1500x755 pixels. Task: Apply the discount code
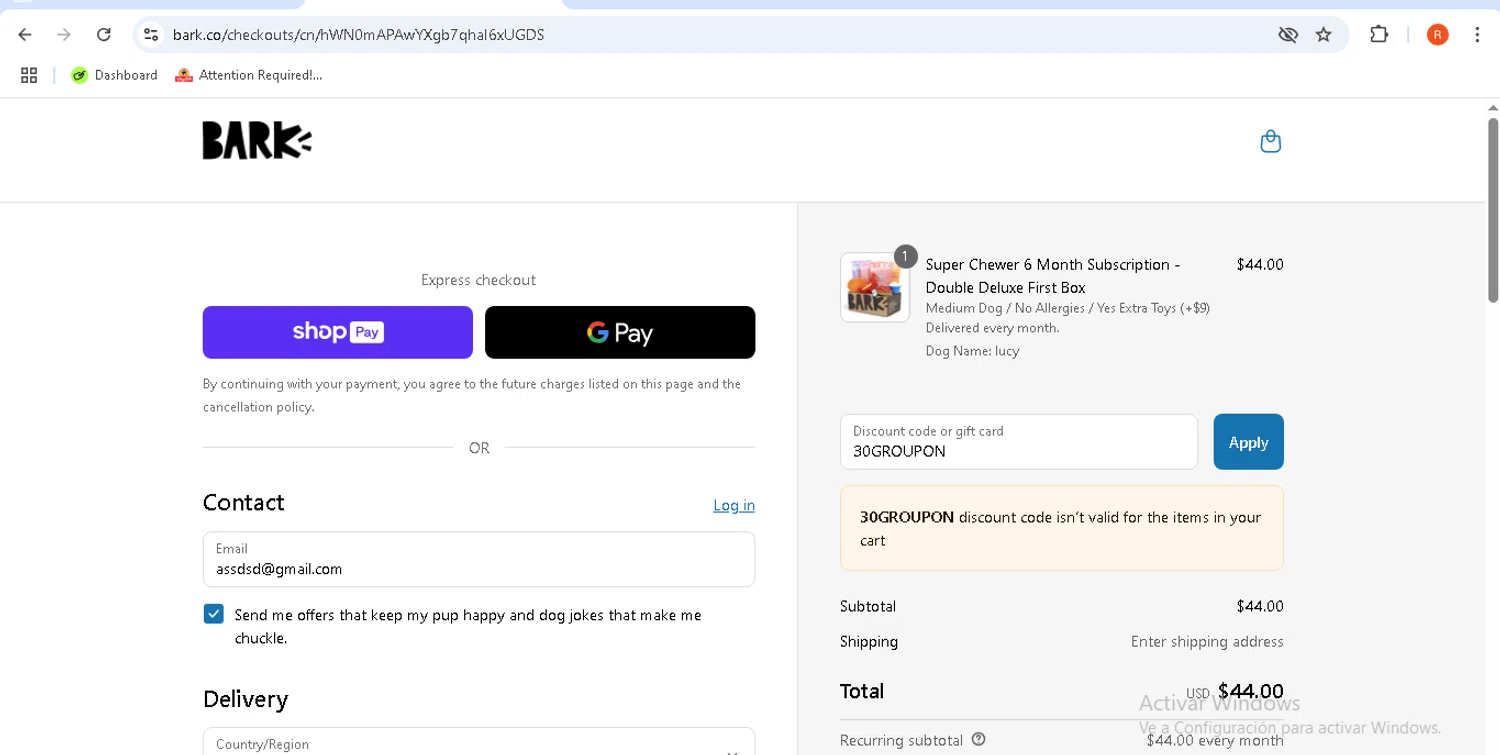(x=1248, y=442)
